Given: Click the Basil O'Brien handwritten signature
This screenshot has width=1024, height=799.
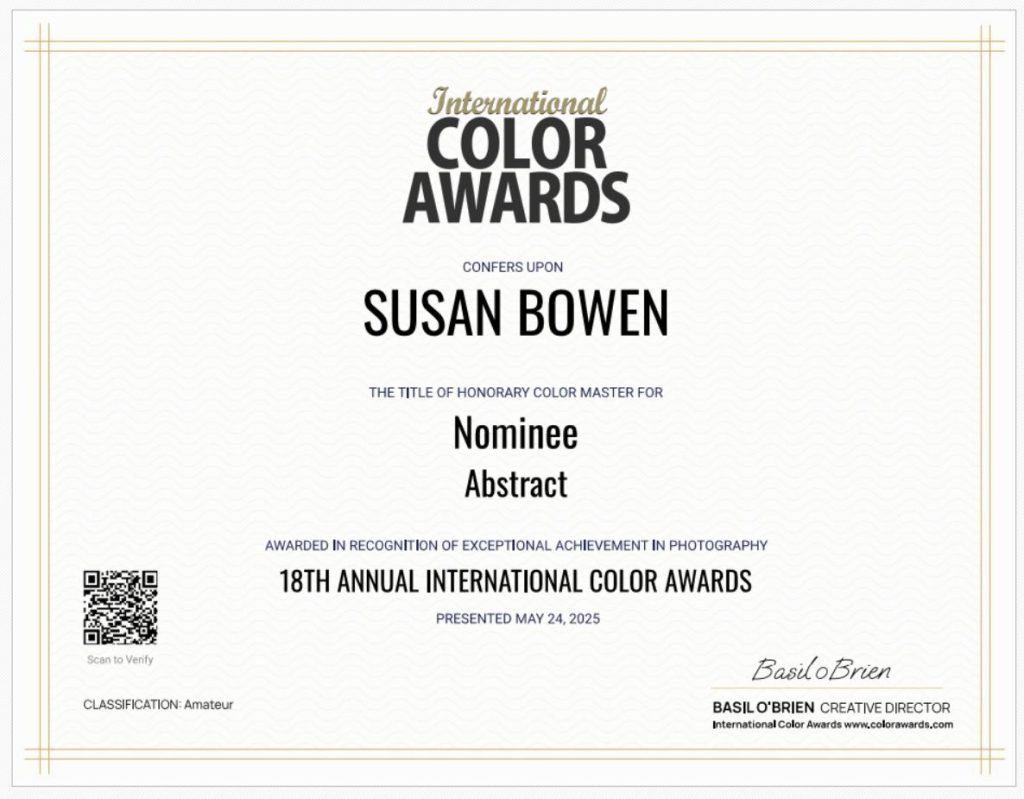Looking at the screenshot, I should point(820,670).
